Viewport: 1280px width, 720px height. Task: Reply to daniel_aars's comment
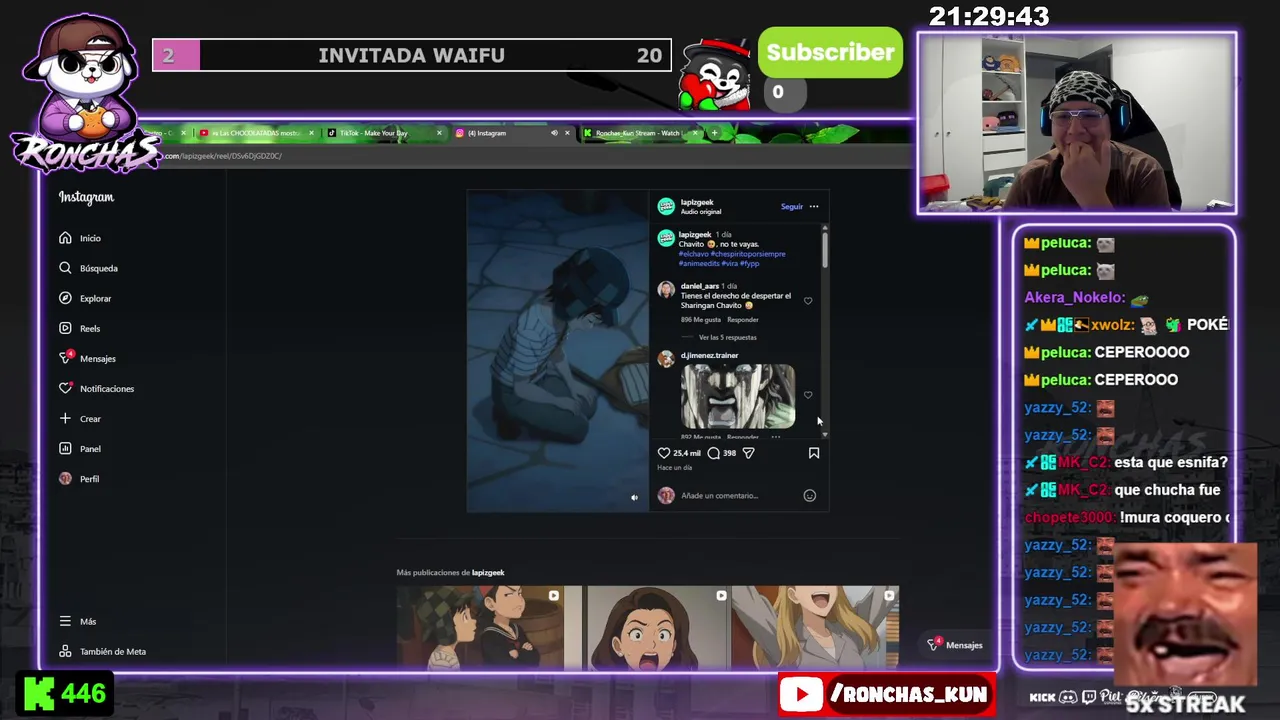tap(743, 319)
